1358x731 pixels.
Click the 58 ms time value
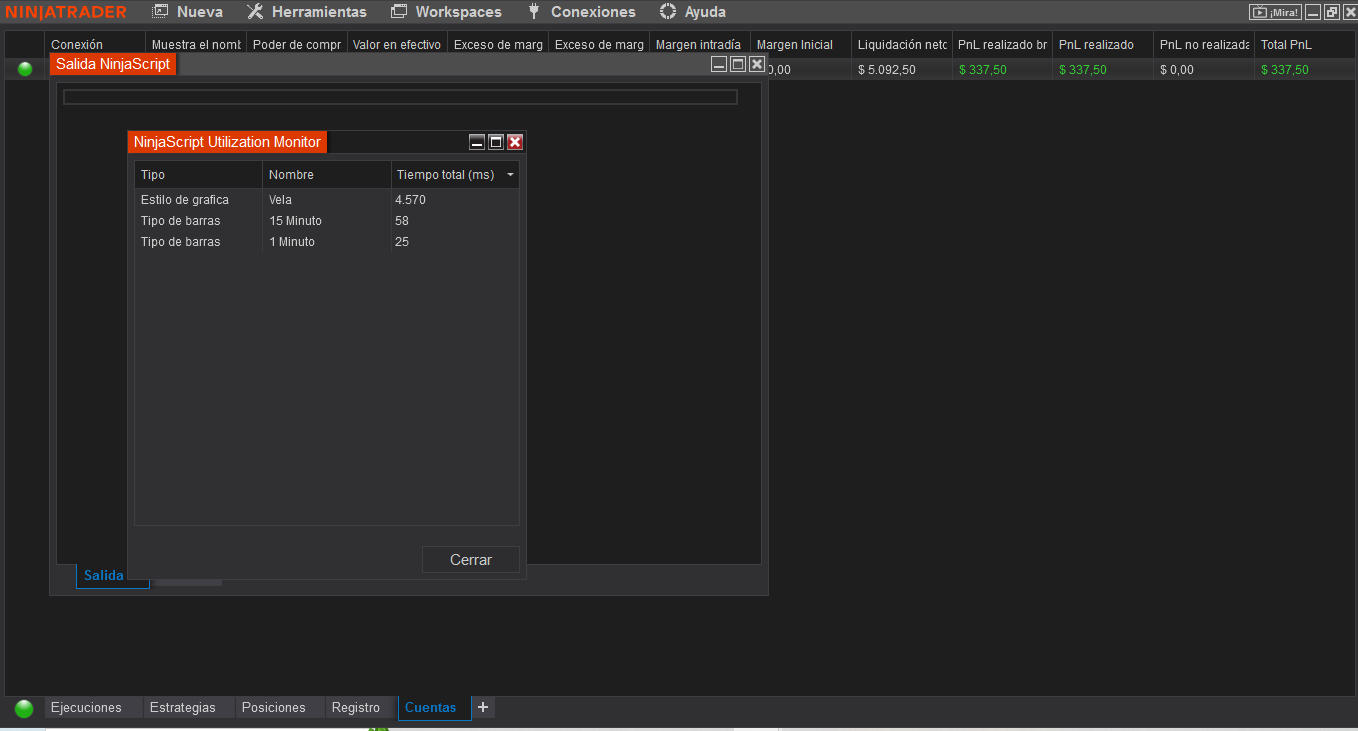pyautogui.click(x=402, y=221)
